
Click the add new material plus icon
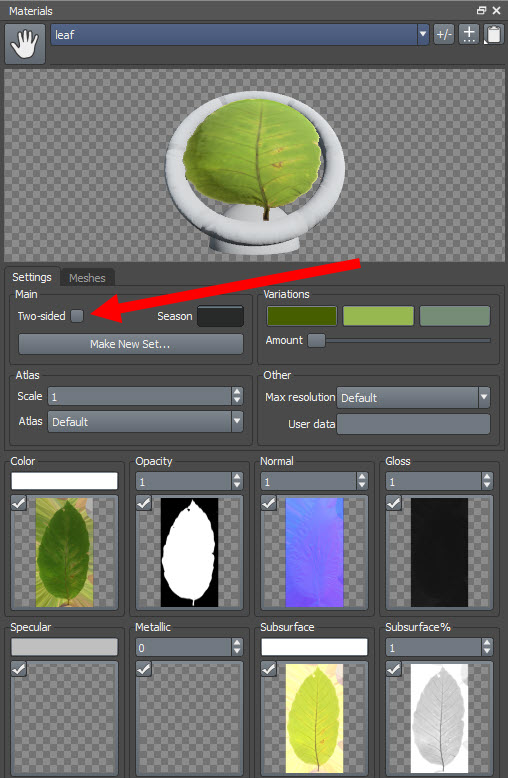point(469,35)
